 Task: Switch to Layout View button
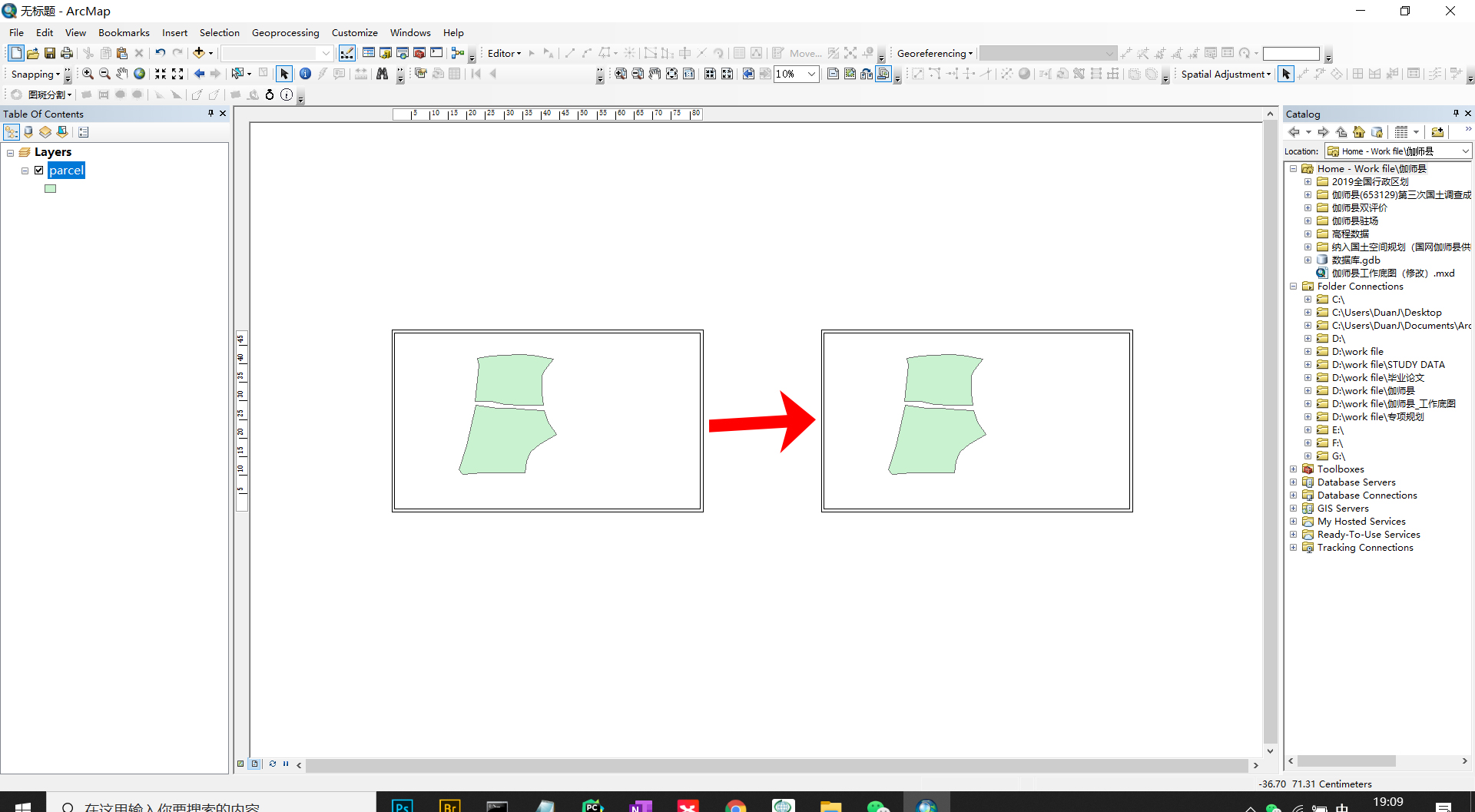[x=254, y=764]
